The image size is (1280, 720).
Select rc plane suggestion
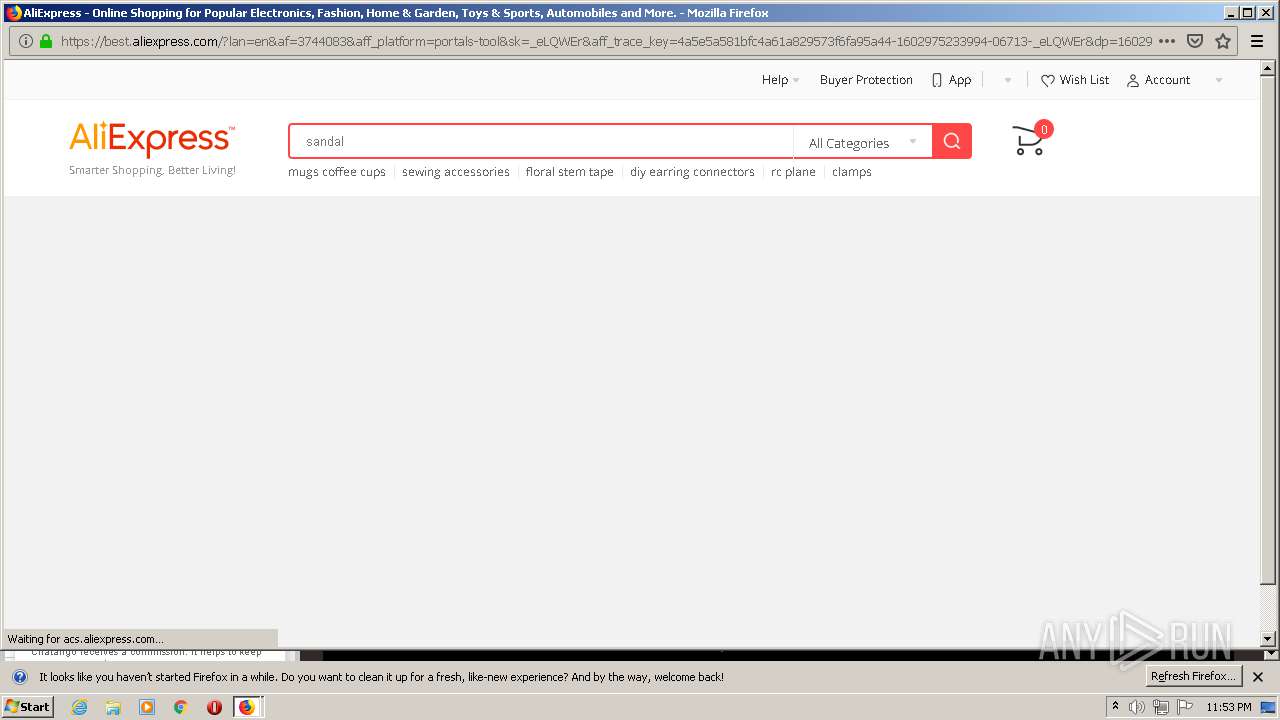(793, 172)
